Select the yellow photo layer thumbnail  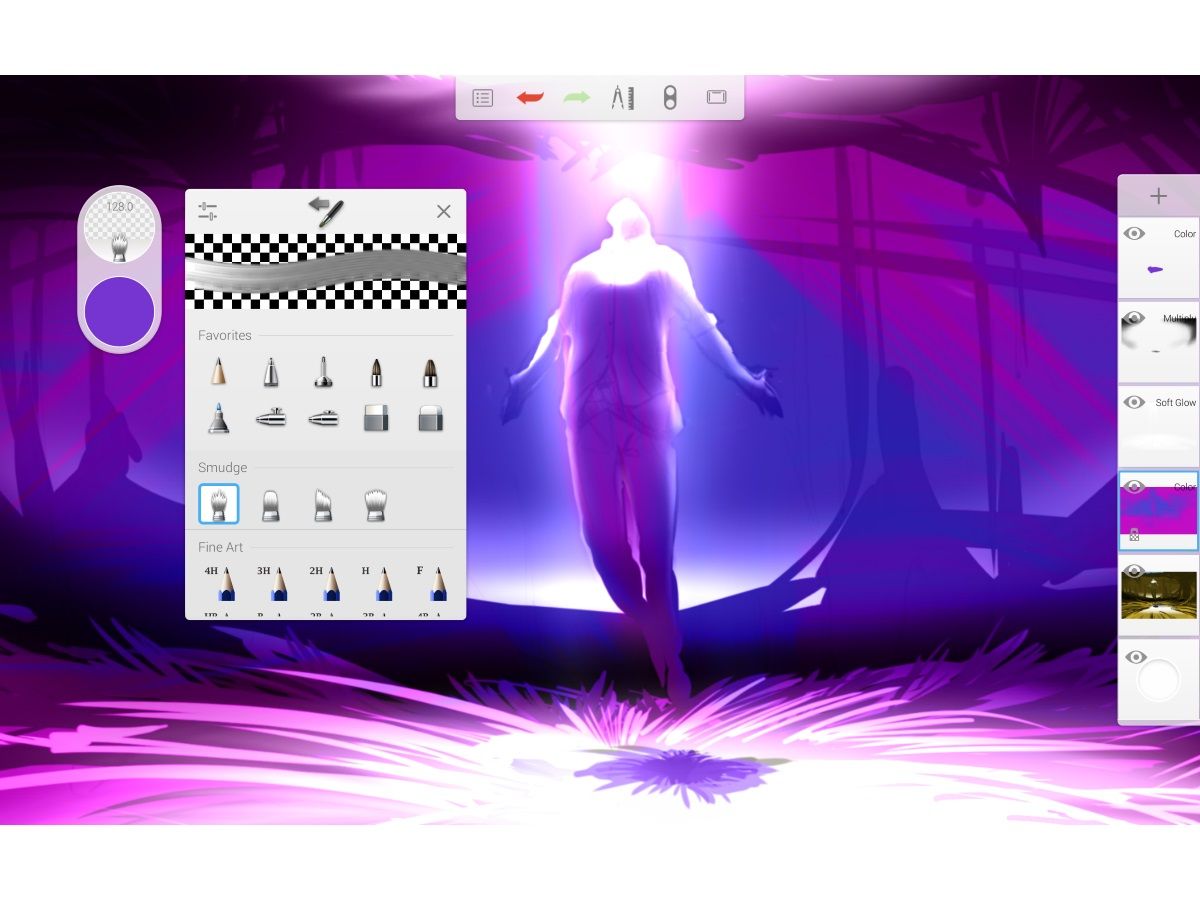(1159, 596)
